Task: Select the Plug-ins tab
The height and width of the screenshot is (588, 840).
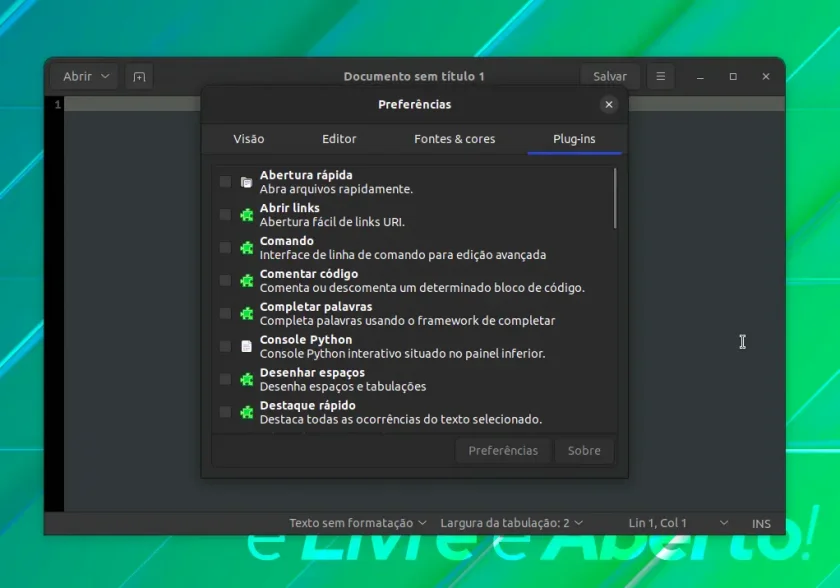Action: (x=574, y=139)
